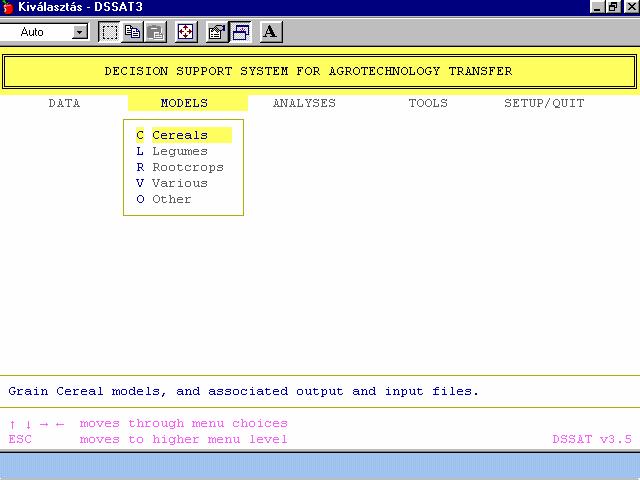Click the apple icon in title bar
Viewport: 640px width, 480px height.
8,7
